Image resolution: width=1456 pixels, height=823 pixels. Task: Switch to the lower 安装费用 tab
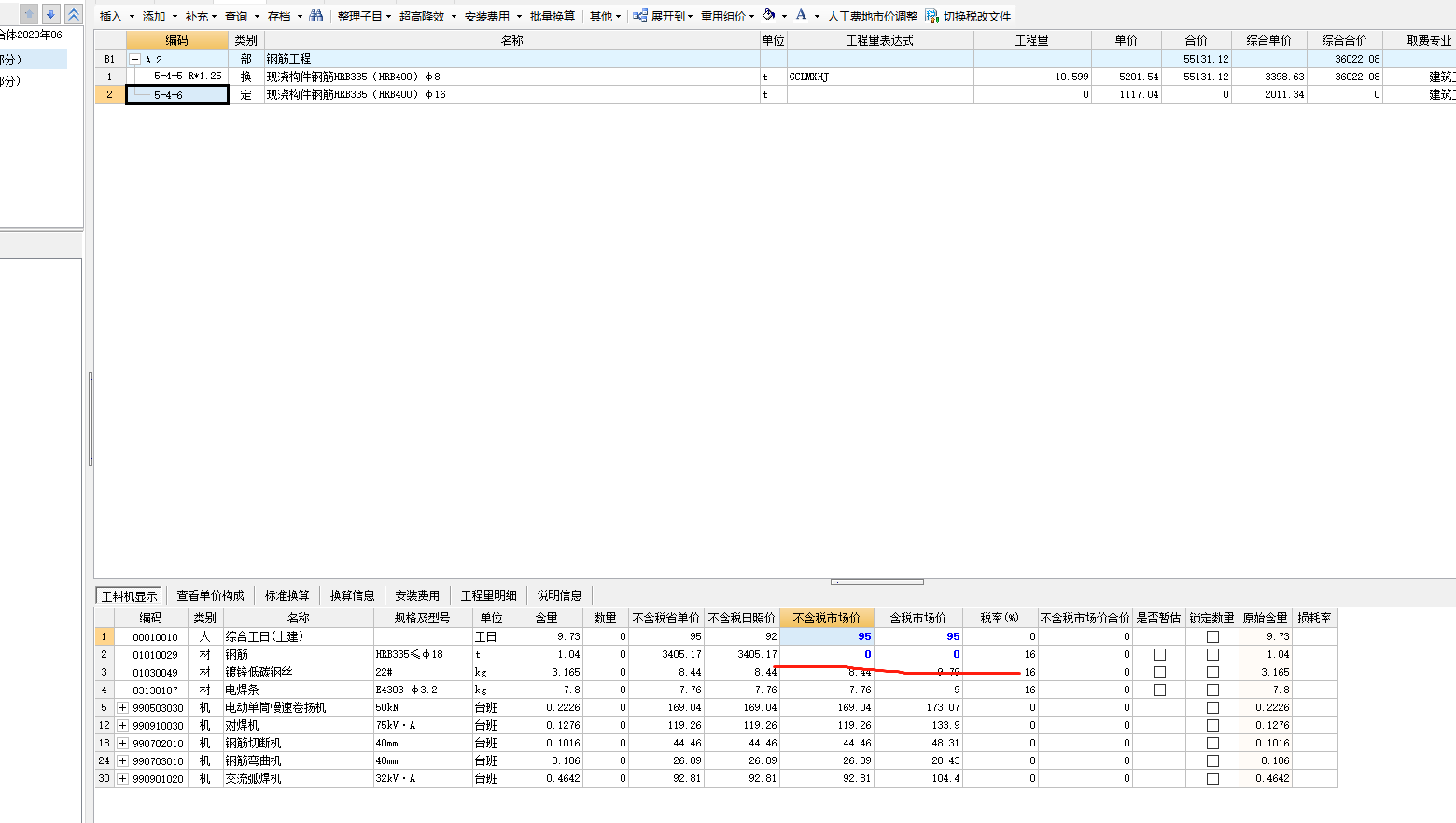(417, 595)
